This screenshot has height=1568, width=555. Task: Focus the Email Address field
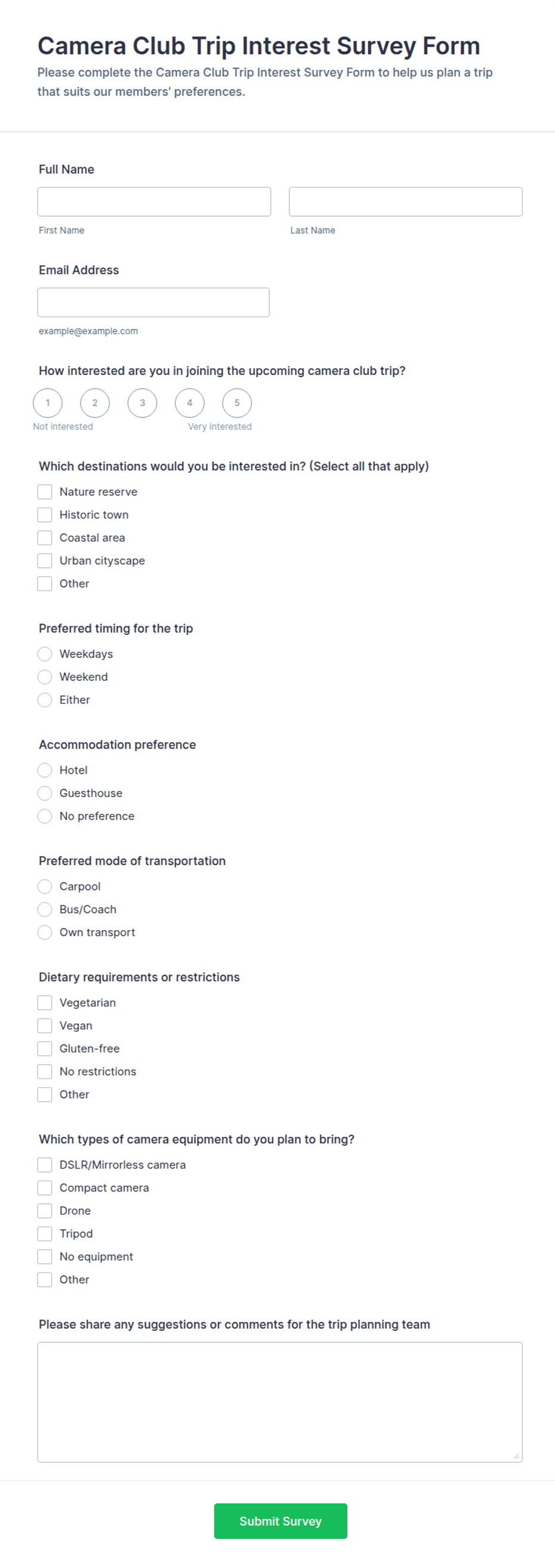[x=153, y=303]
